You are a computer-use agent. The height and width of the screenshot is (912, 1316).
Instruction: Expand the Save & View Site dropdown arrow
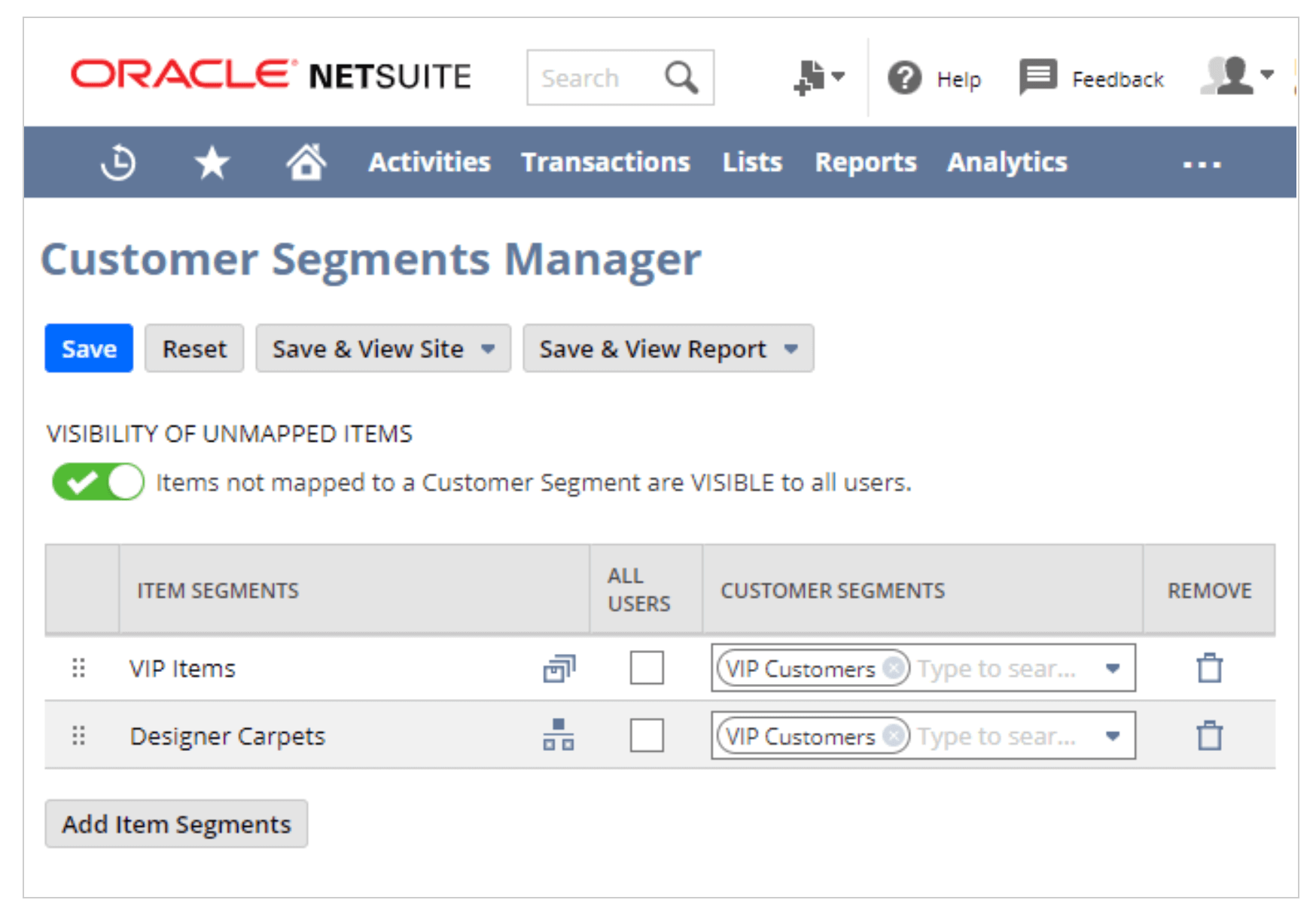(489, 349)
